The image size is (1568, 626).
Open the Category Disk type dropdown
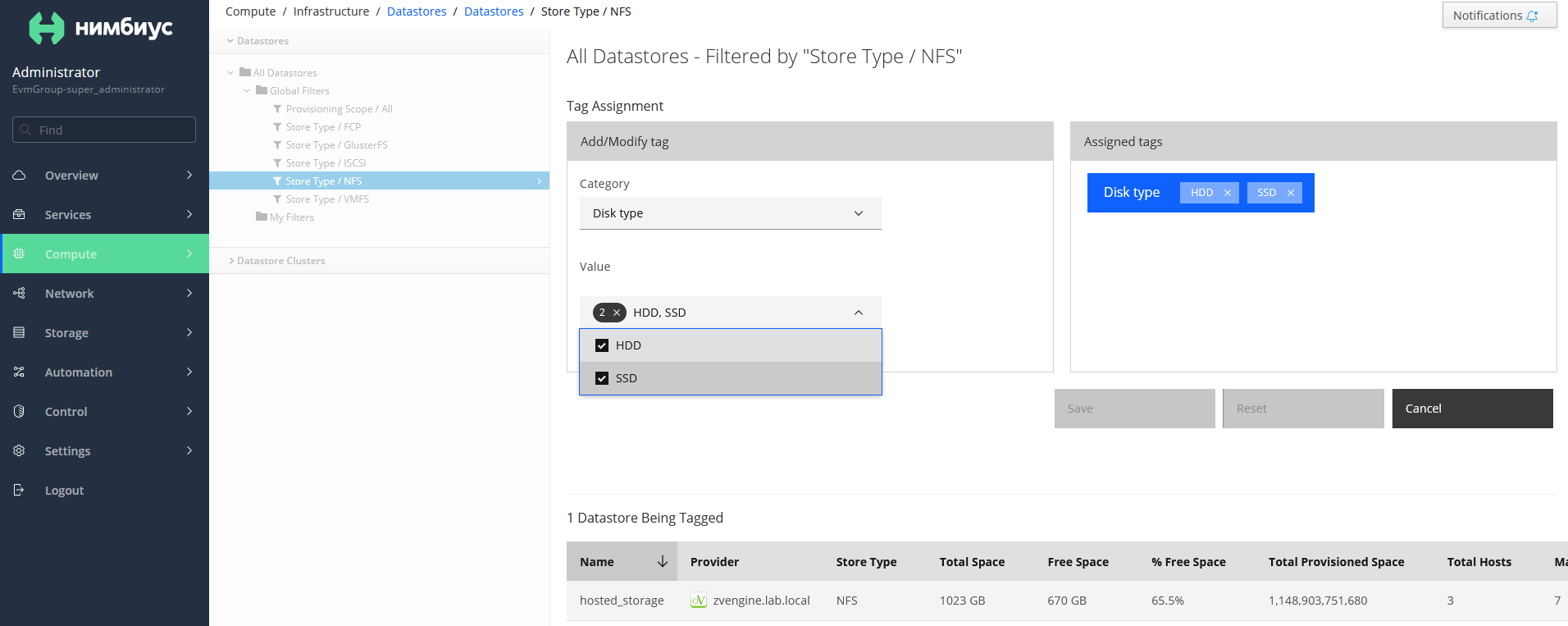[x=731, y=213]
